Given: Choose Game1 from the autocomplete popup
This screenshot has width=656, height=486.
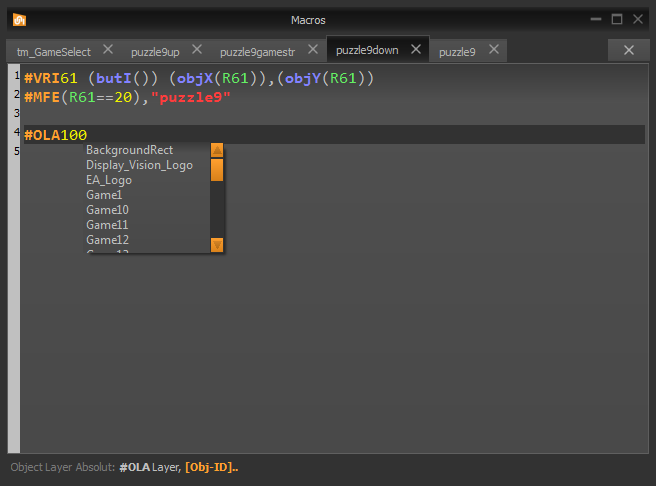Looking at the screenshot, I should [x=104, y=195].
